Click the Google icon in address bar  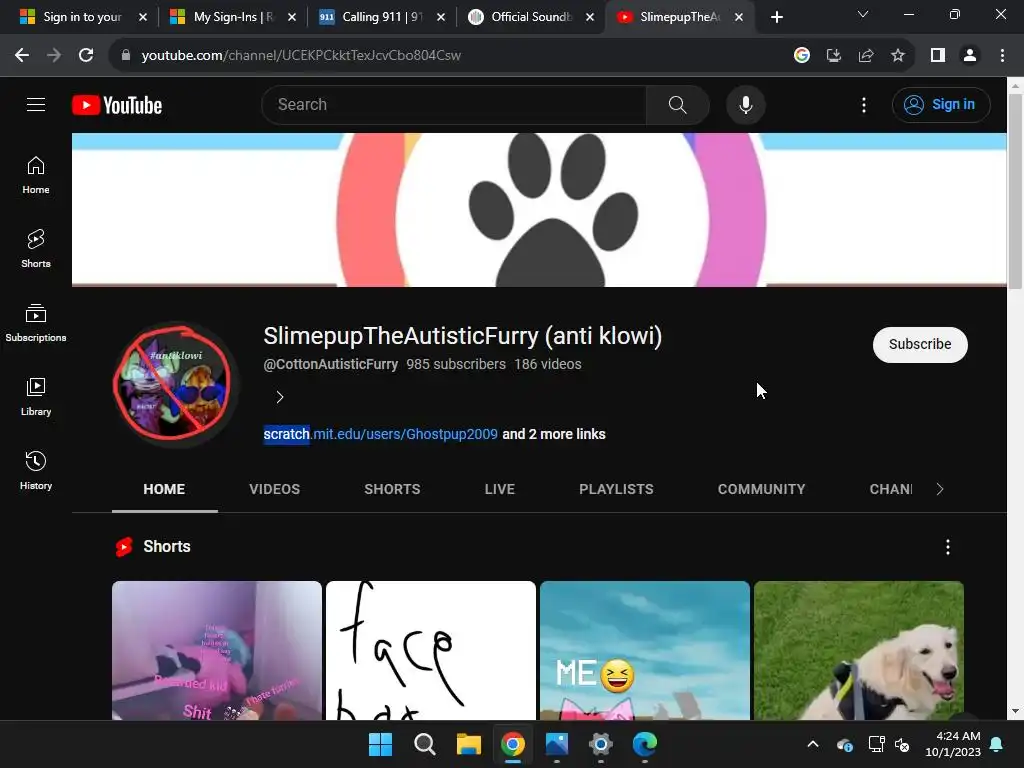pyautogui.click(x=802, y=56)
